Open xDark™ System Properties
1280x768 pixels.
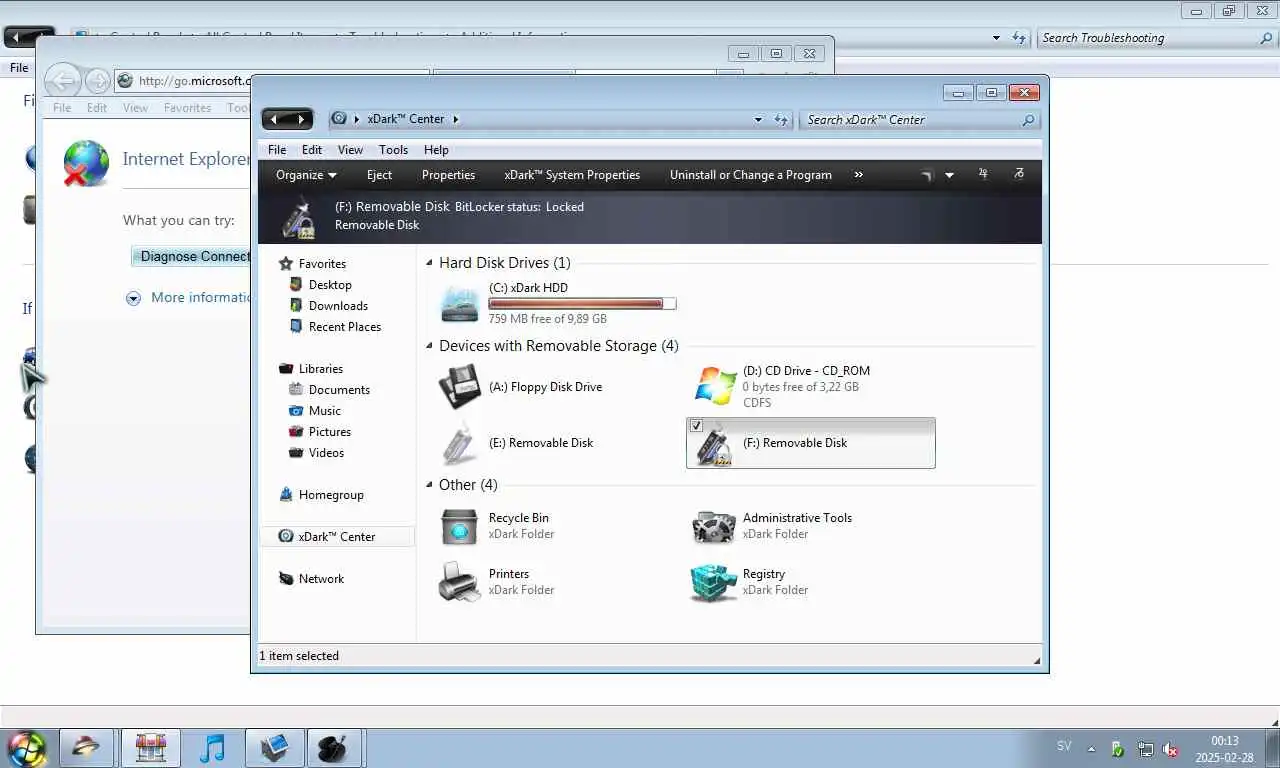572,175
